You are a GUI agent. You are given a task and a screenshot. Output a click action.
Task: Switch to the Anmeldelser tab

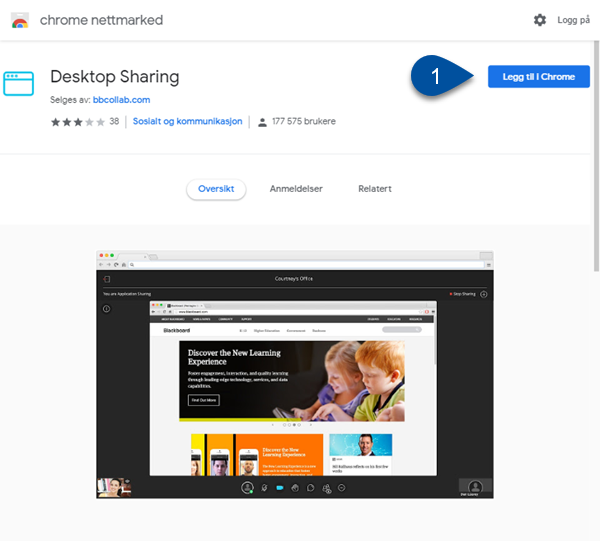[296, 189]
